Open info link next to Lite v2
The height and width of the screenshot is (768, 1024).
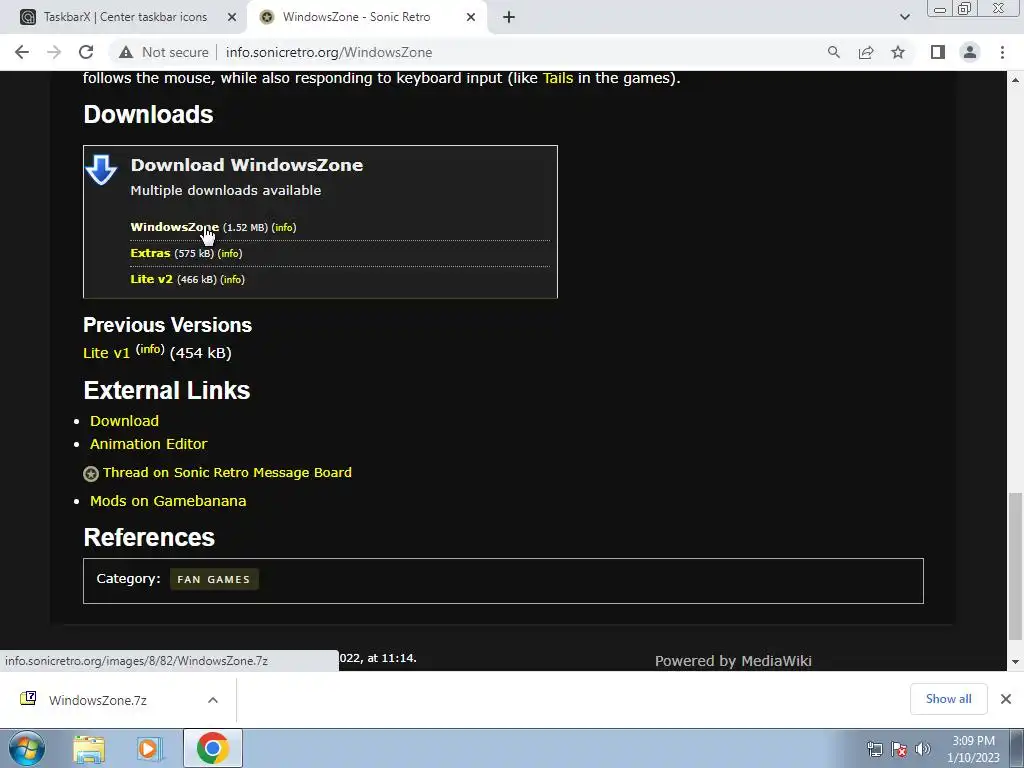(232, 280)
